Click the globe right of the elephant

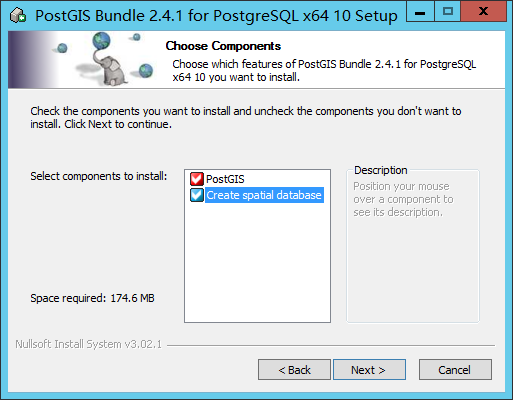[x=146, y=71]
